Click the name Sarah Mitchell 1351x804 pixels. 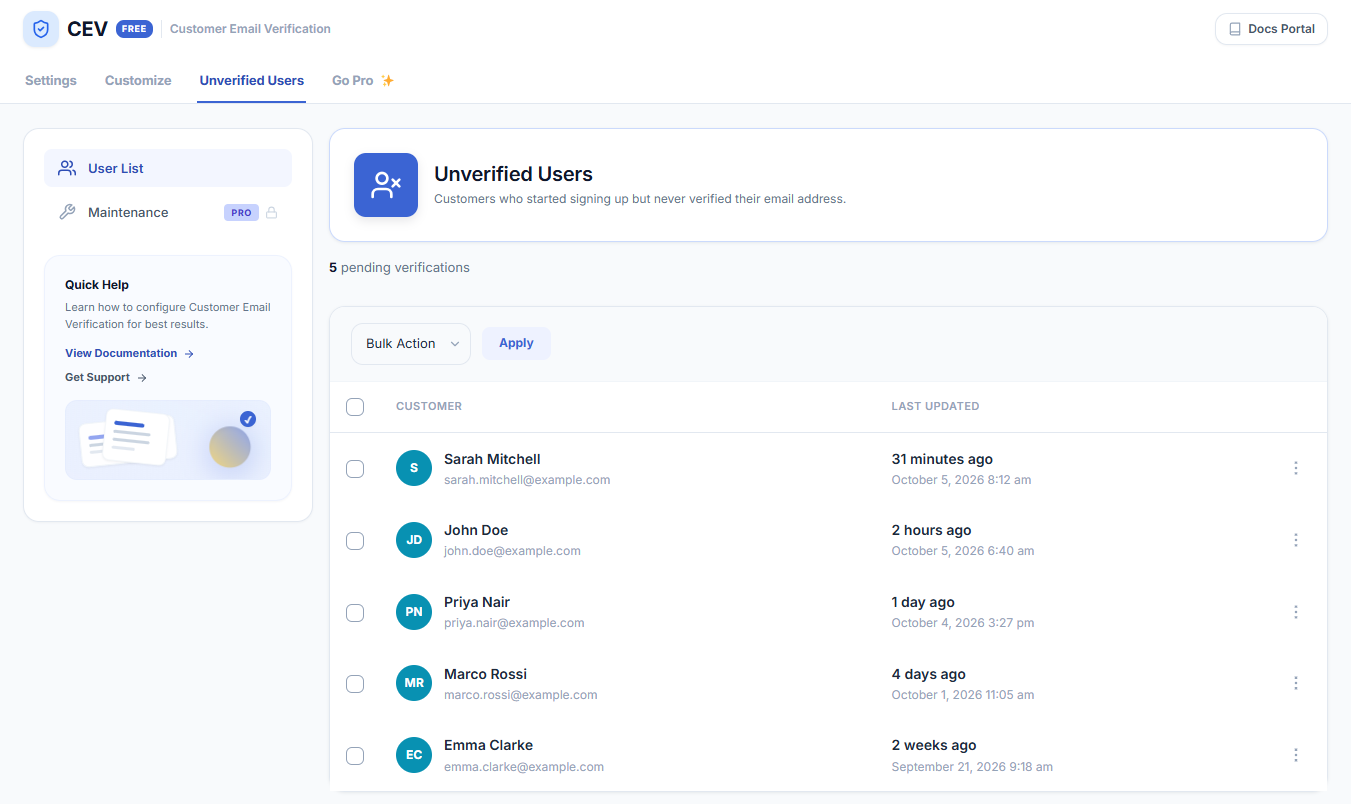click(x=492, y=459)
